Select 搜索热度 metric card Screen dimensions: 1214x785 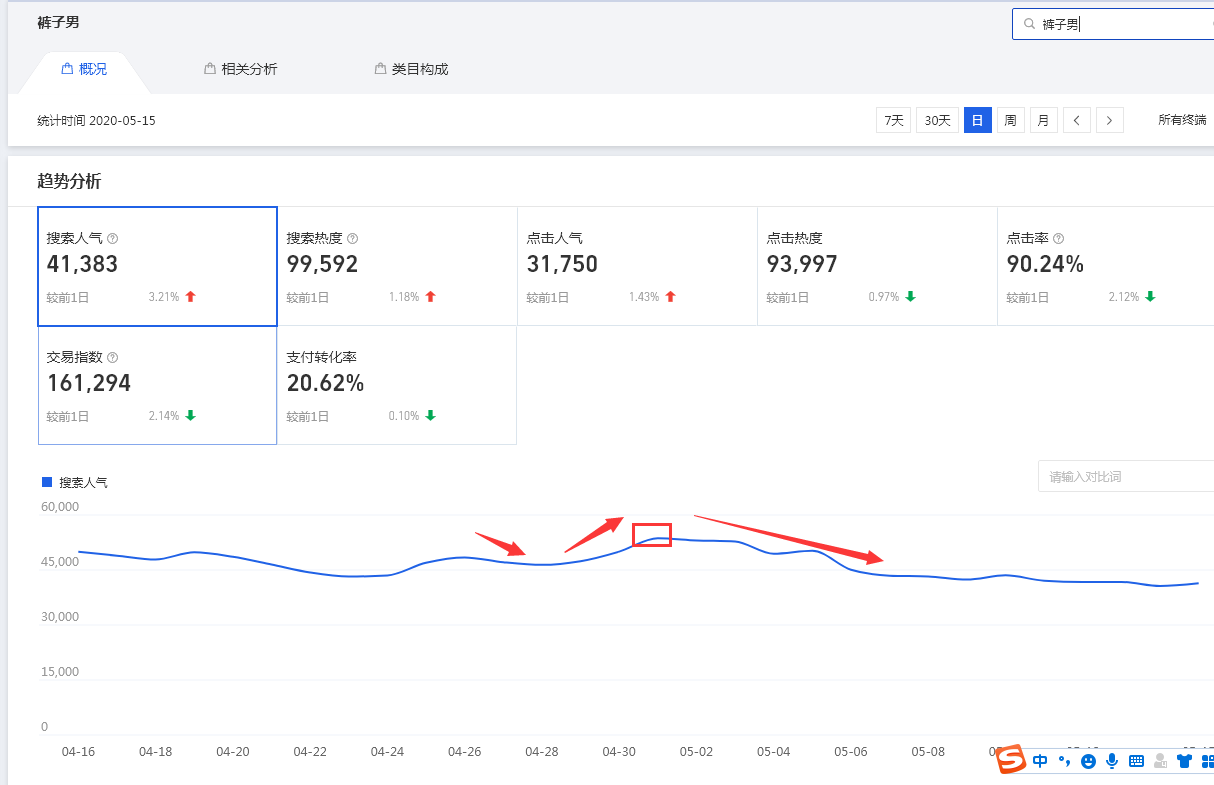[397, 266]
